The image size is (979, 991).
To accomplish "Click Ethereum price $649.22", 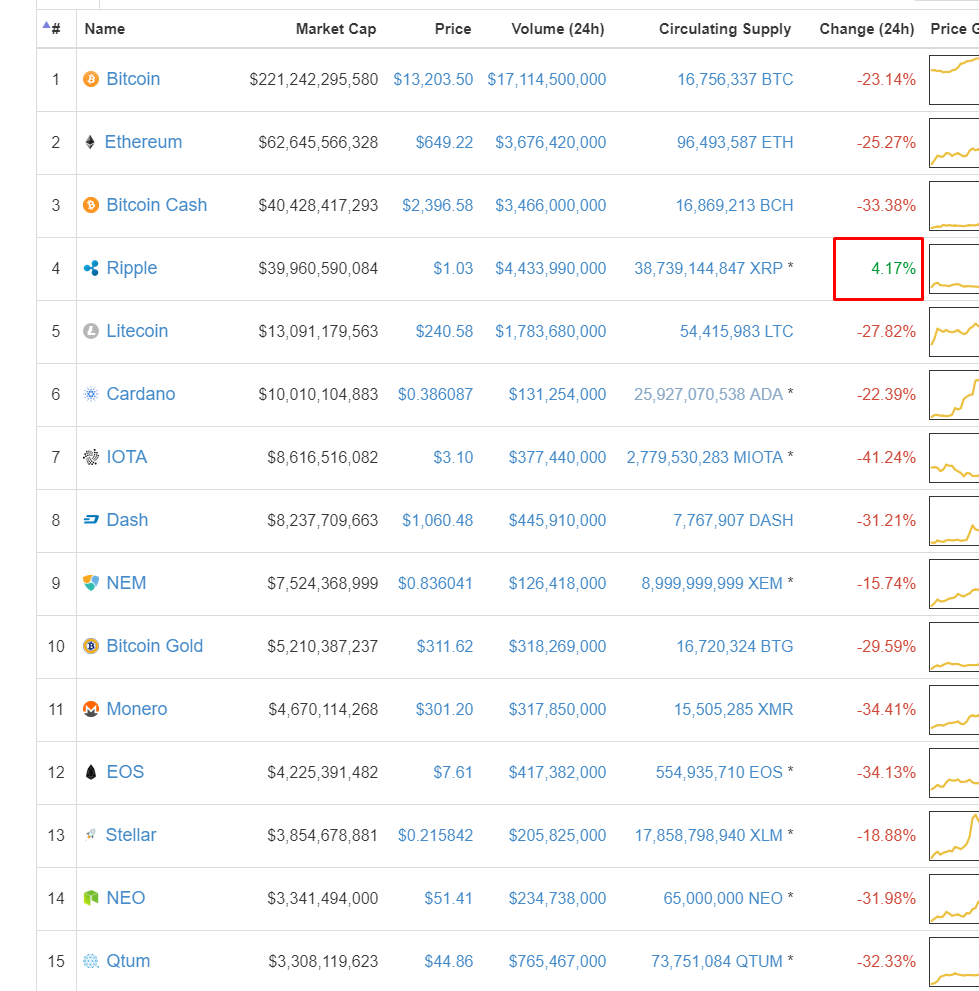I will tap(444, 143).
